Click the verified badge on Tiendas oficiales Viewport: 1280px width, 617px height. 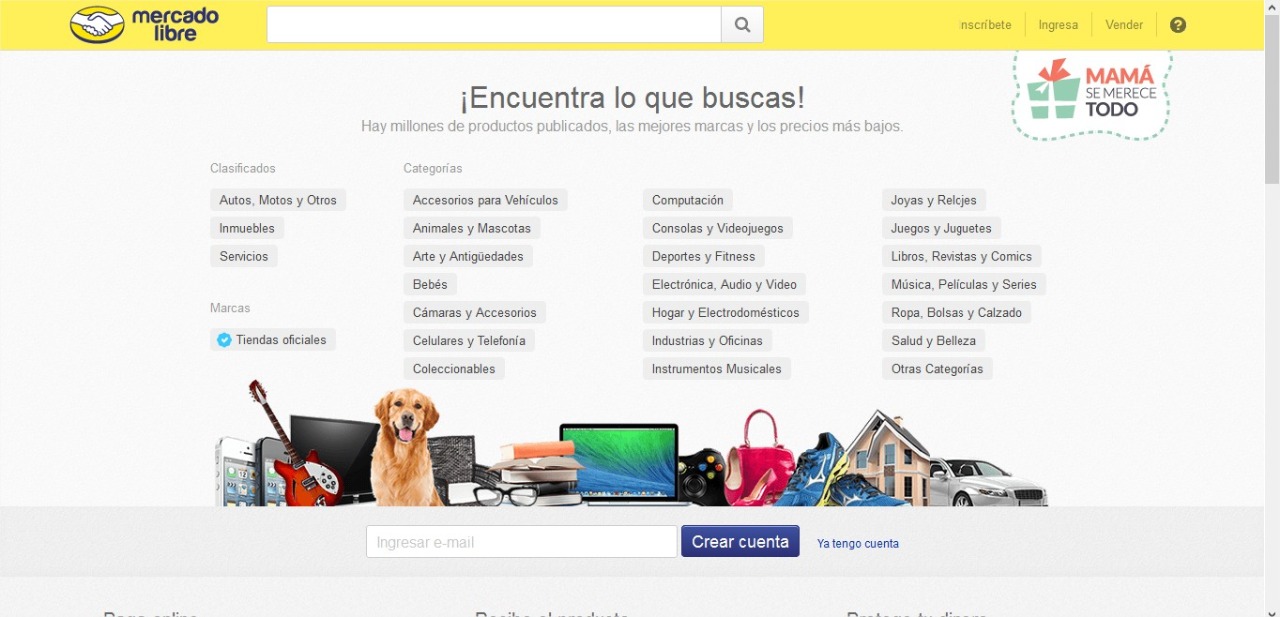(x=224, y=340)
